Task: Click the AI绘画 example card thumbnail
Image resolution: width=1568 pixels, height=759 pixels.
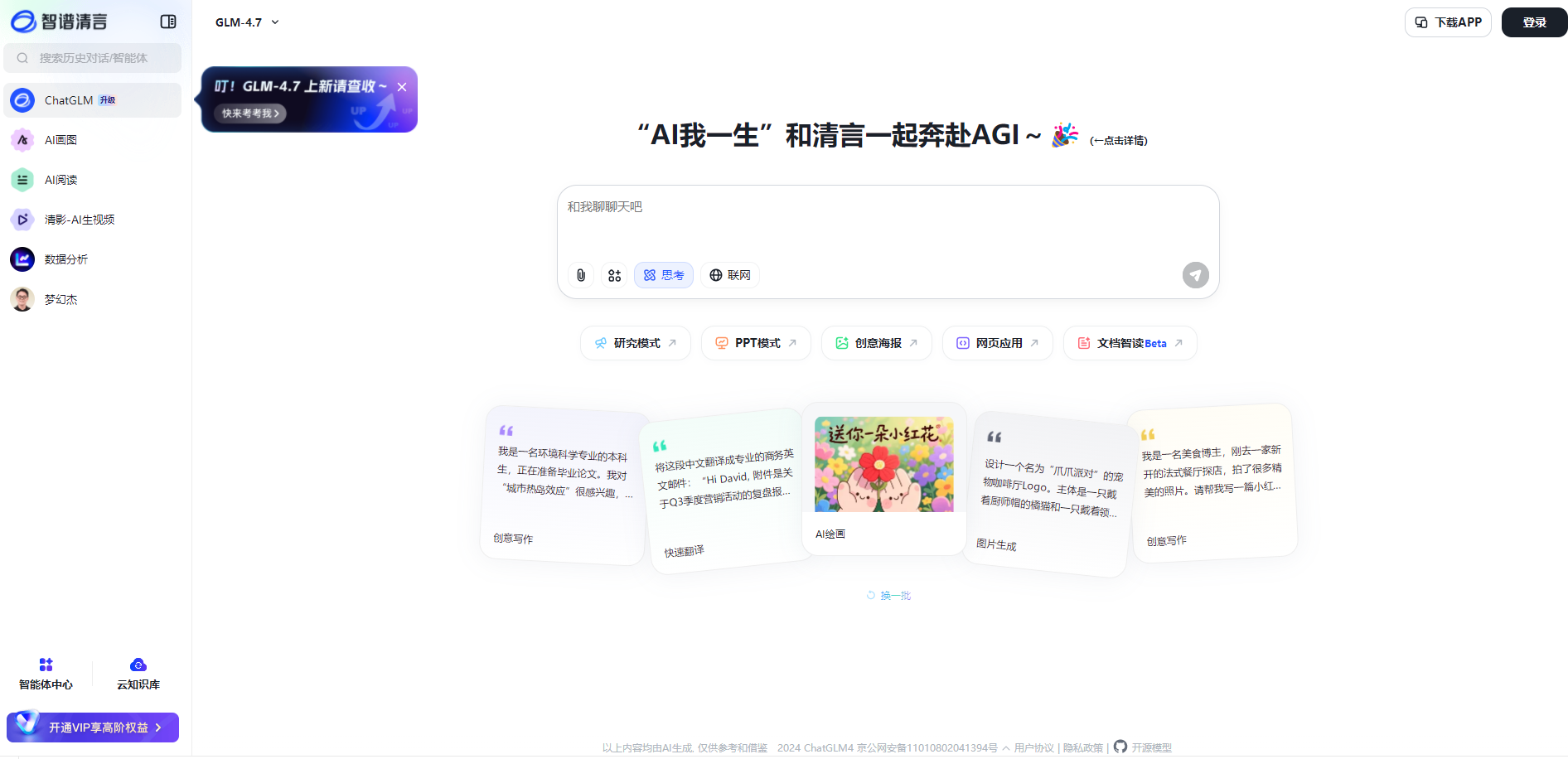Action: (883, 464)
